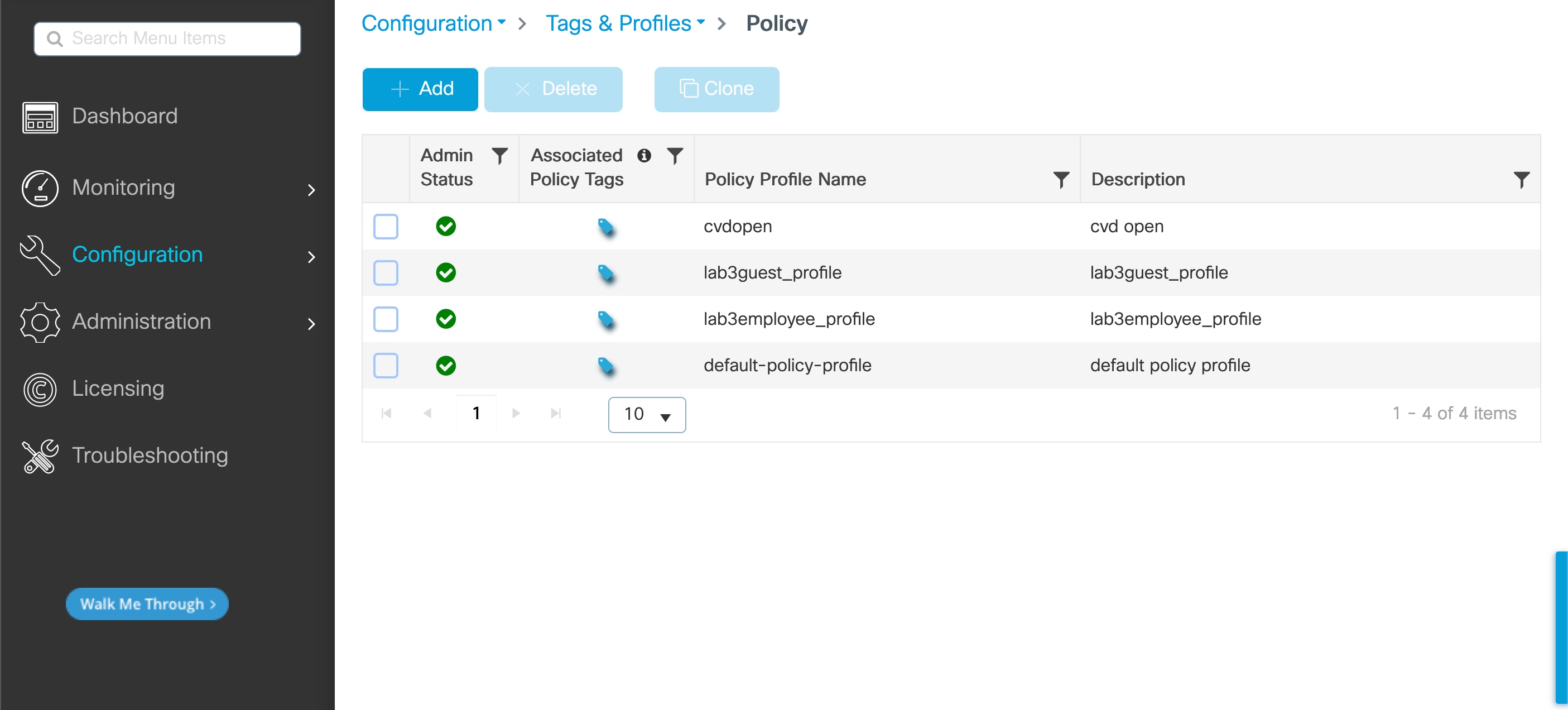Open the Description column filter

coord(1521,180)
